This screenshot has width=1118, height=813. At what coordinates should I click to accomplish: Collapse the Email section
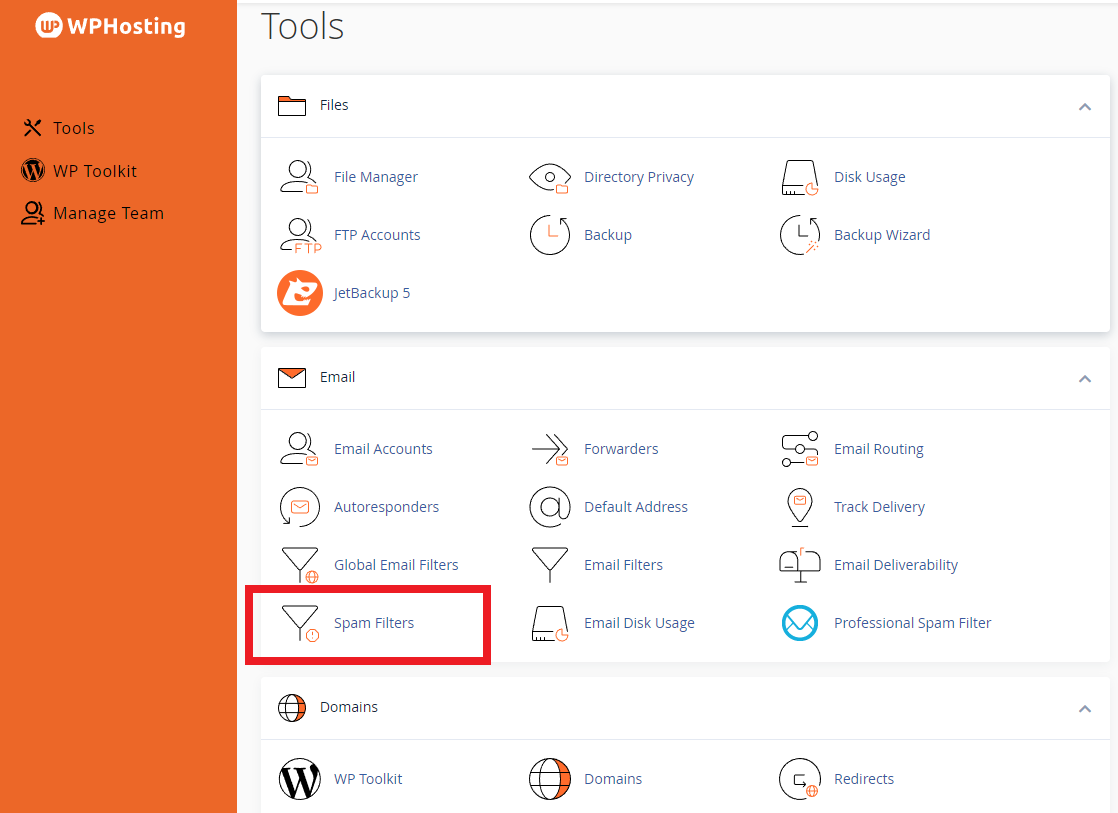coord(1084,378)
